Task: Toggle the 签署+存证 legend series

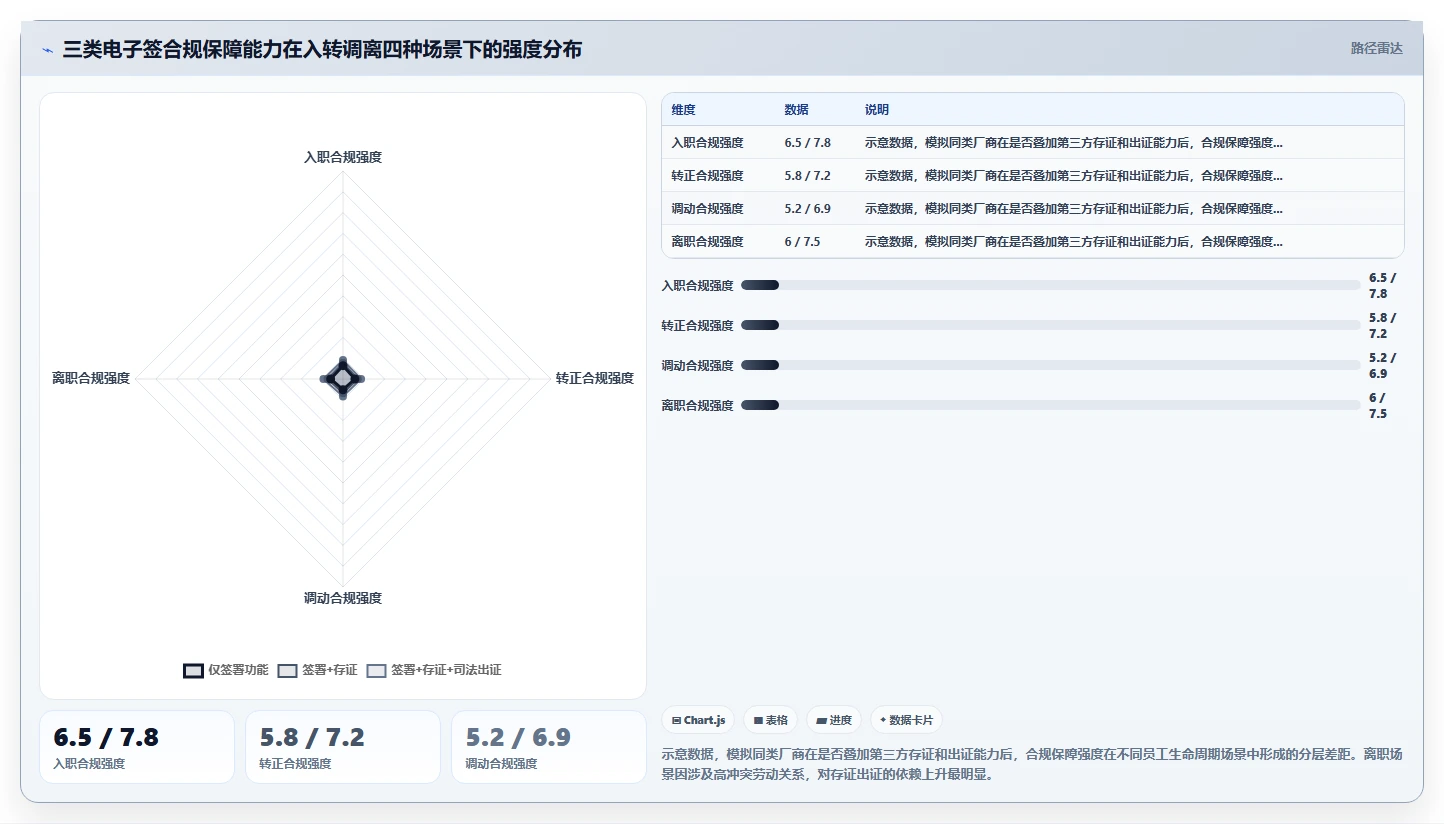Action: 317,670
